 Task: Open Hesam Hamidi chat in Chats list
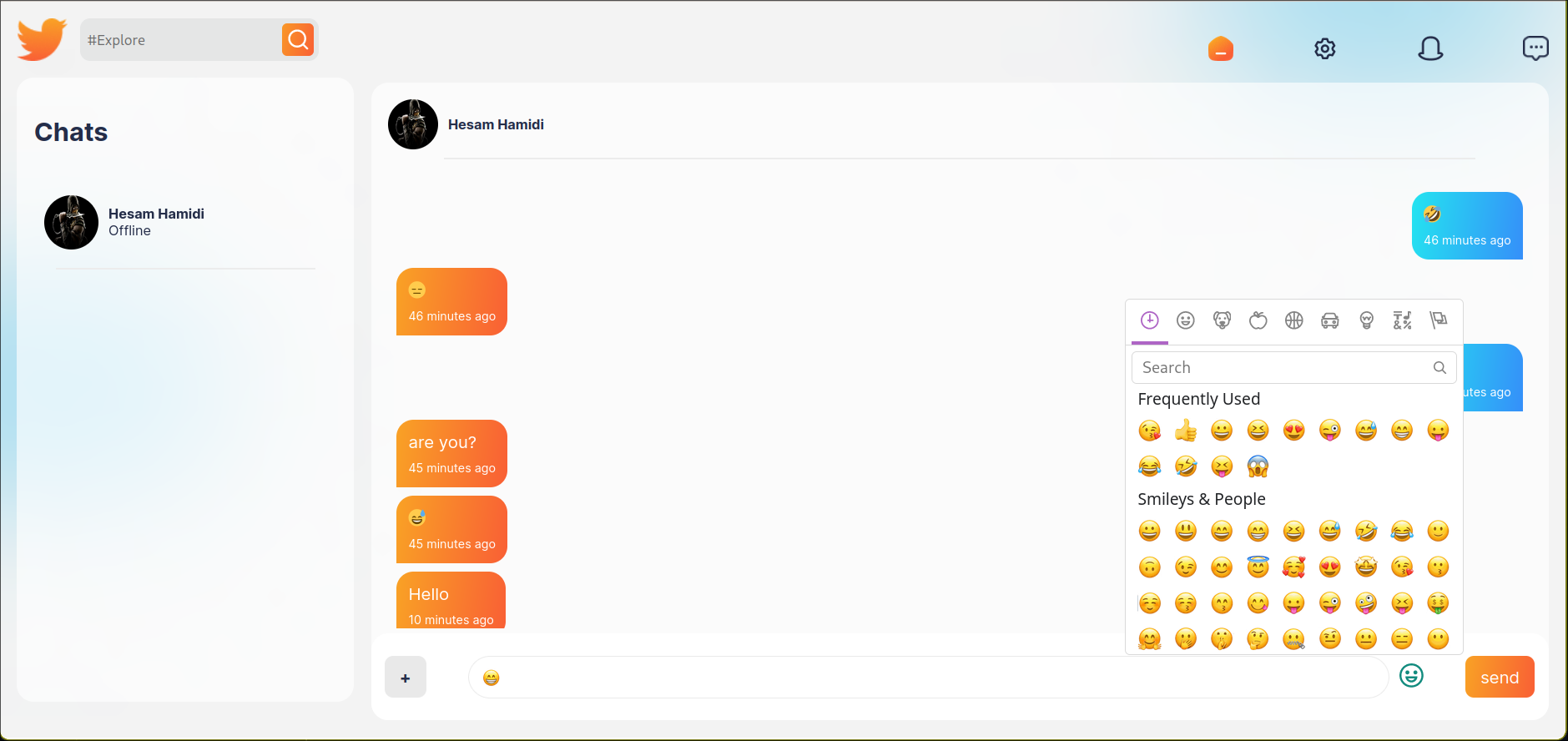pos(185,223)
